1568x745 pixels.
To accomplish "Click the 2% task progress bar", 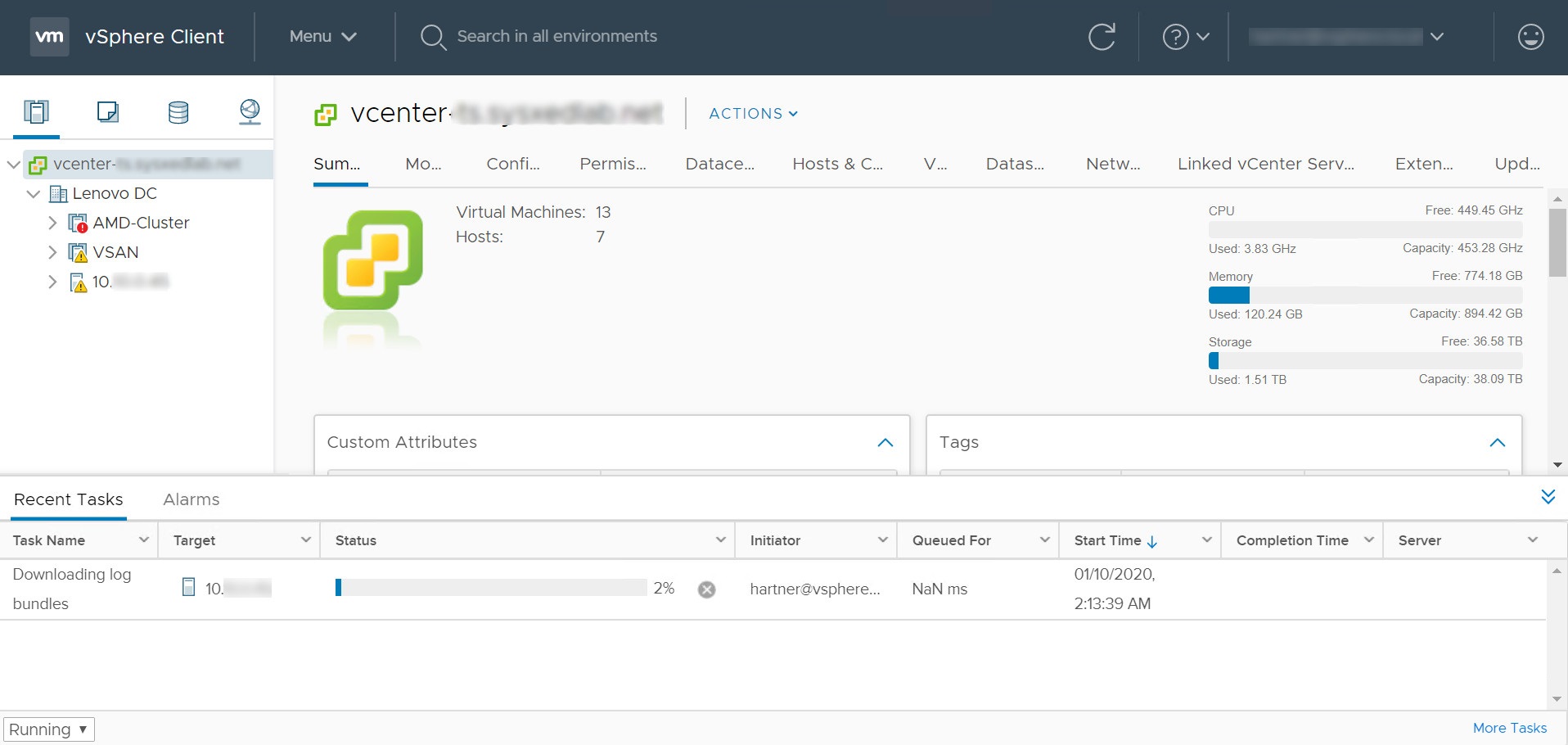I will (491, 588).
